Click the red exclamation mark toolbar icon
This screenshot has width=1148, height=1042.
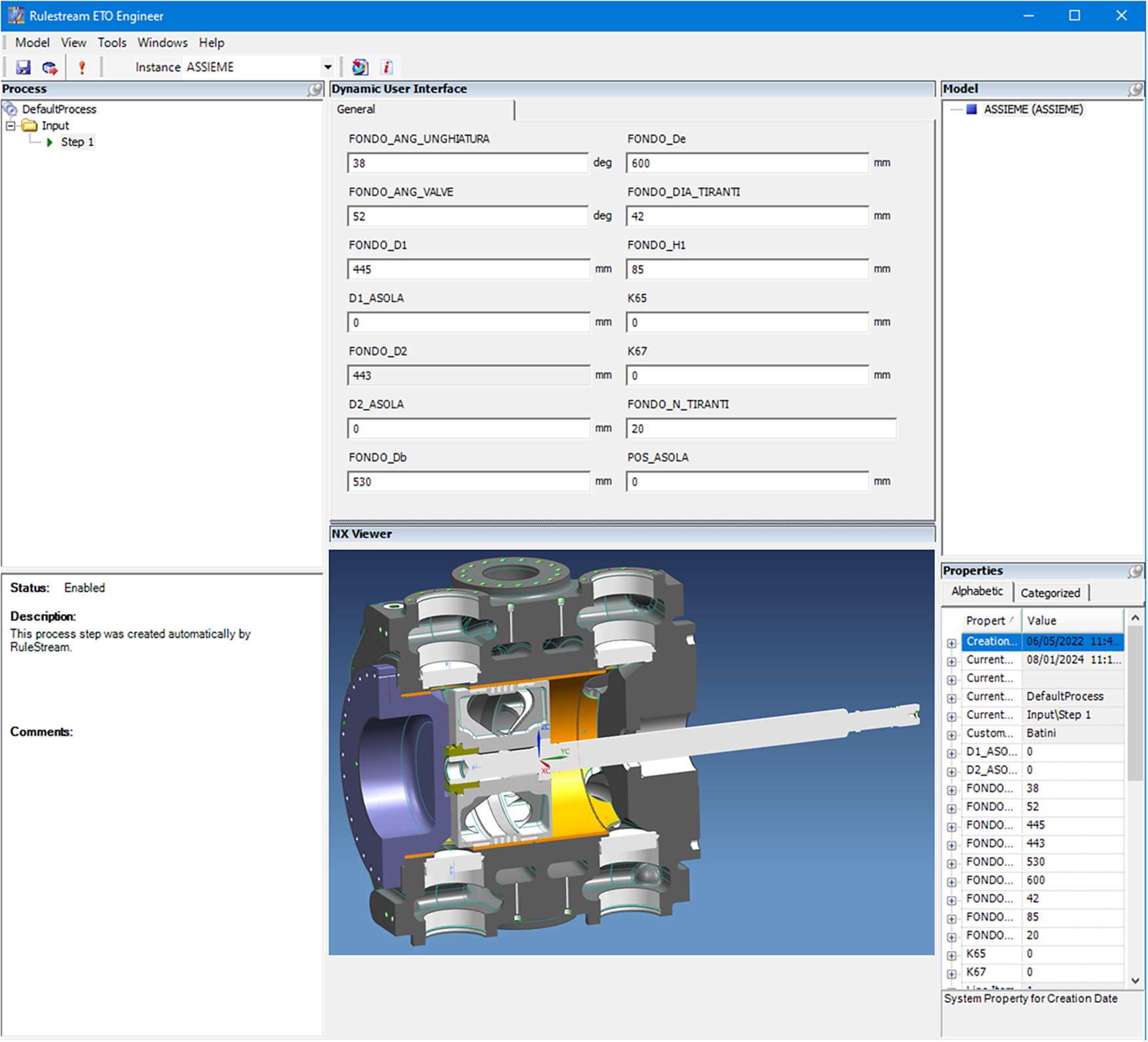click(x=82, y=67)
